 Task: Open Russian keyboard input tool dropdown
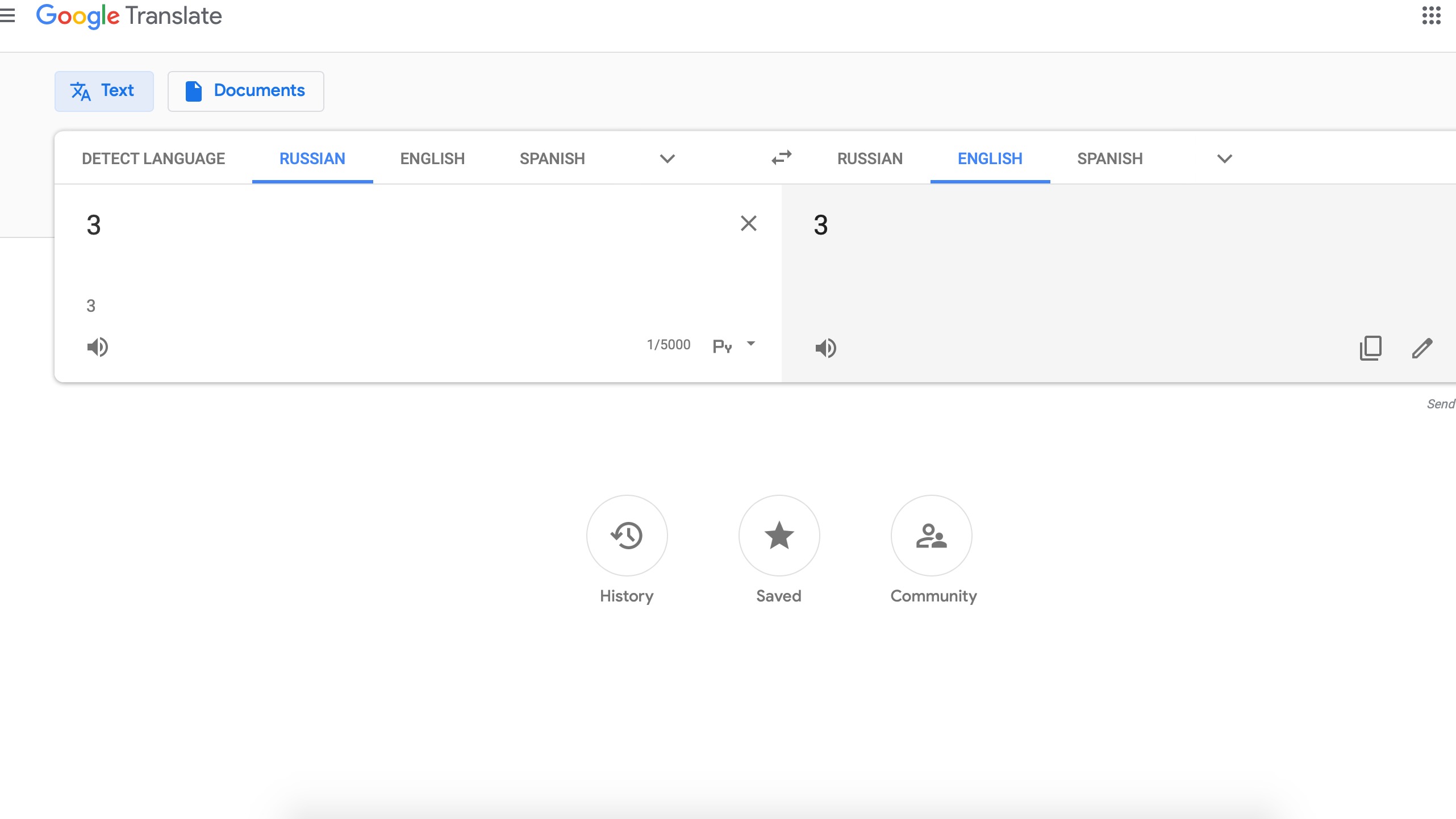(x=751, y=344)
